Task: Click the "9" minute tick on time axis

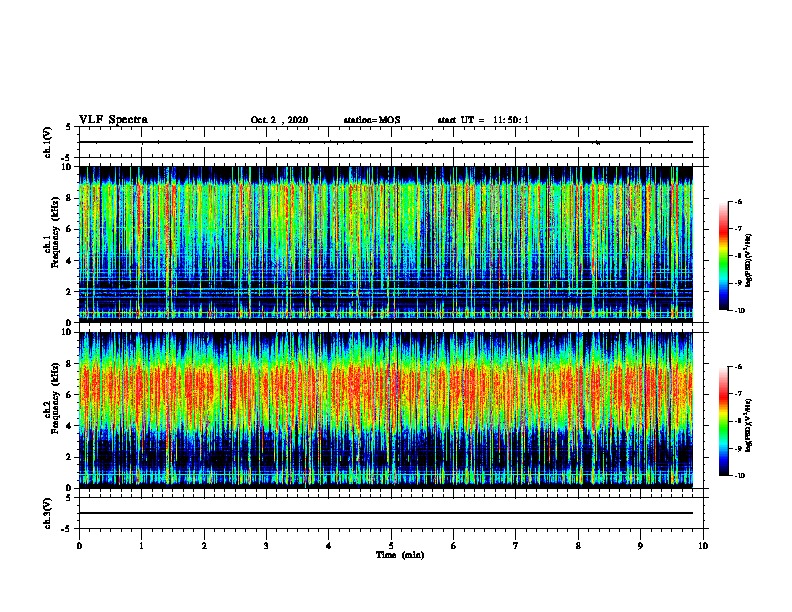Action: 640,546
